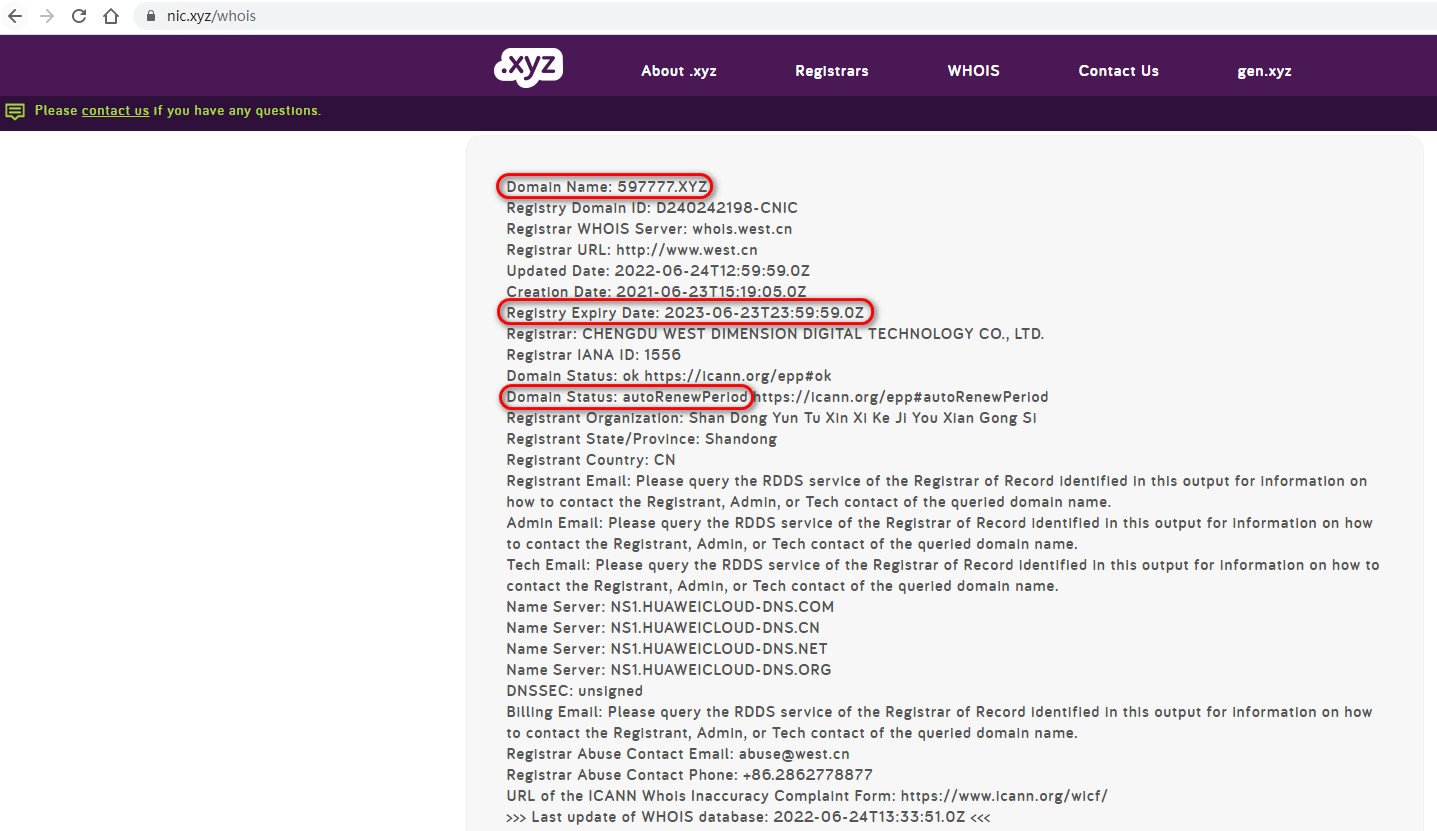This screenshot has width=1437, height=831.
Task: Open the Registrars page
Action: [832, 71]
